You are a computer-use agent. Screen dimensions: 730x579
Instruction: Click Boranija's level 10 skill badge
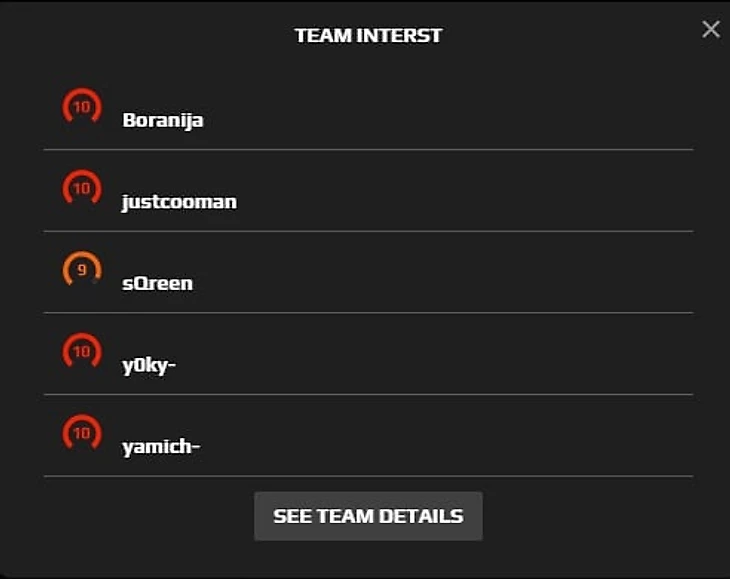tap(82, 107)
